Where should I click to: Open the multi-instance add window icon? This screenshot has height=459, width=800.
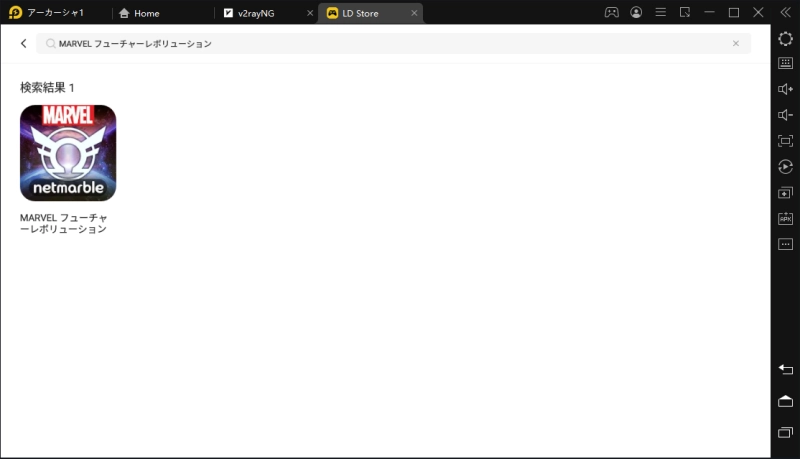point(785,193)
